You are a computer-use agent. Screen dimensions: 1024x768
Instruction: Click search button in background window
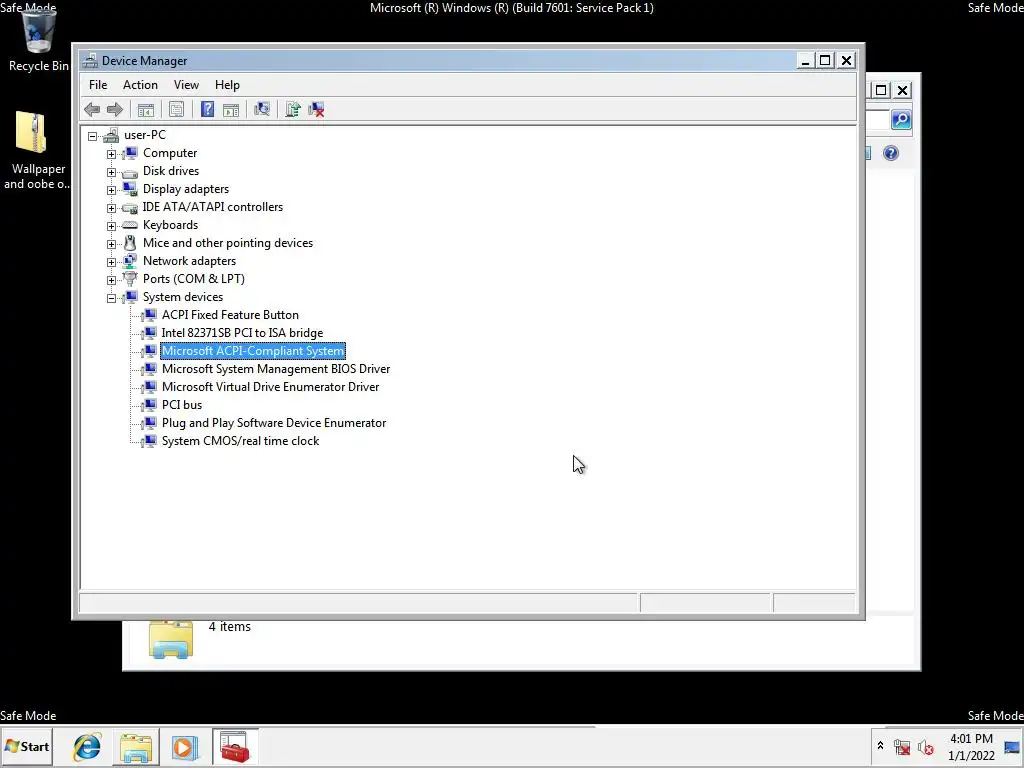coord(901,120)
